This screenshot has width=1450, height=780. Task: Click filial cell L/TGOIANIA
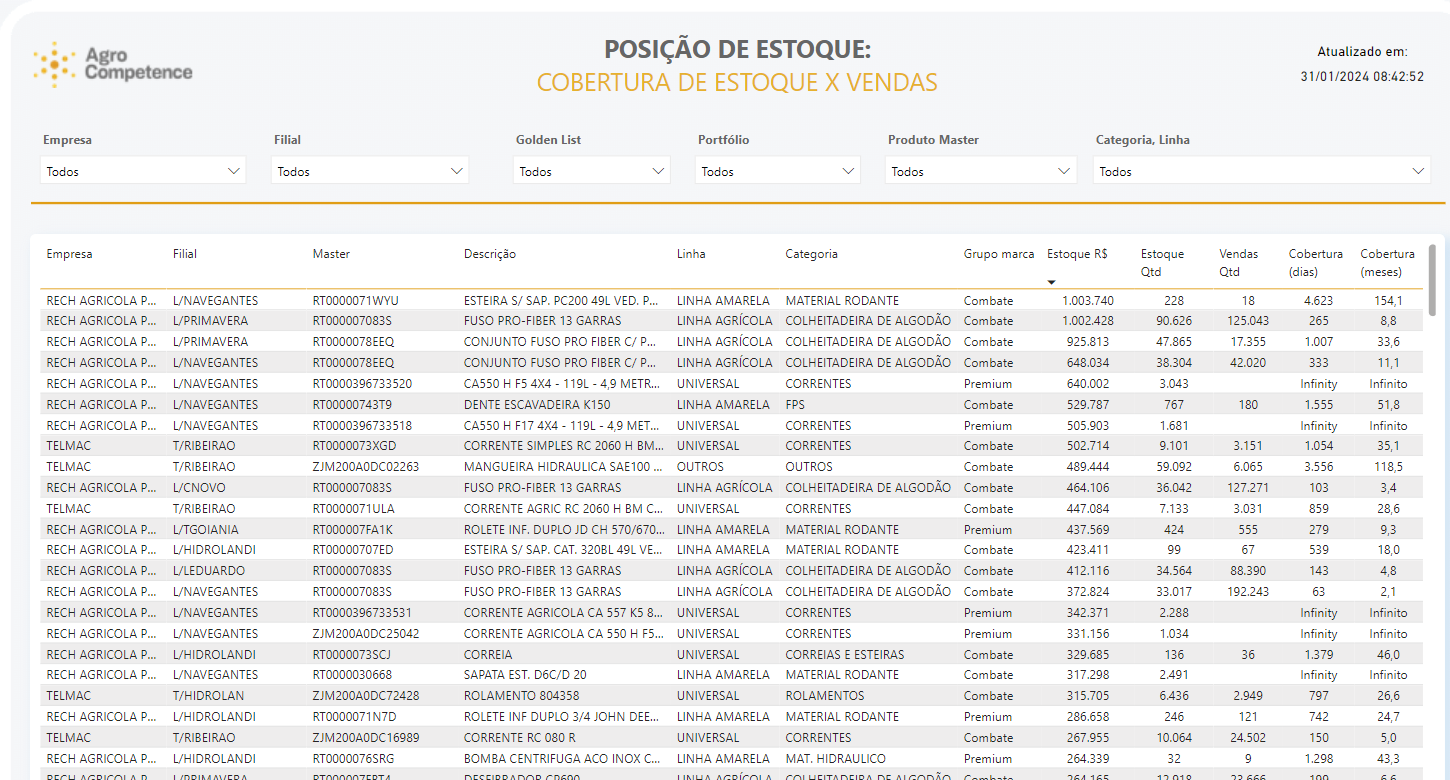[x=205, y=530]
